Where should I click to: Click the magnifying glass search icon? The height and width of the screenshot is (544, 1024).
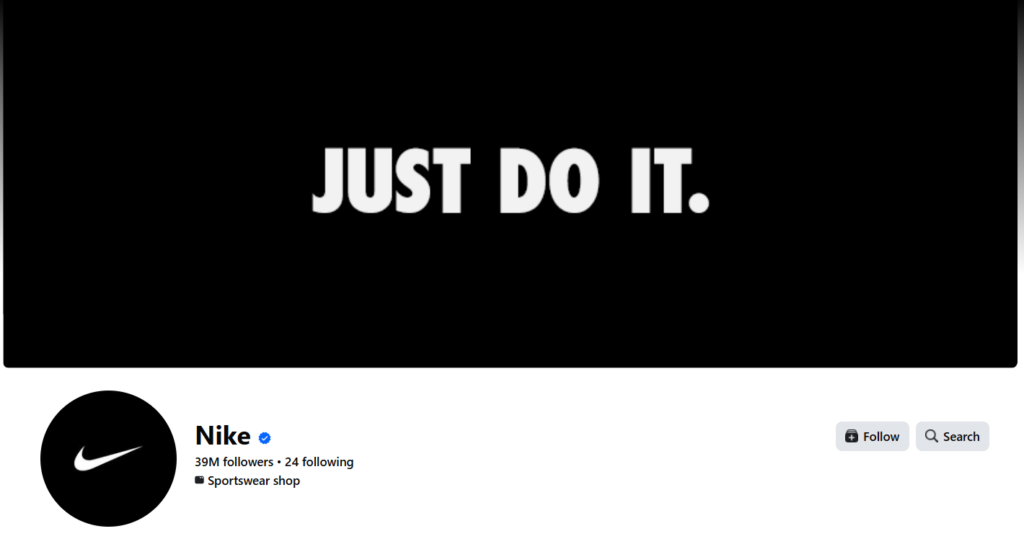click(x=931, y=436)
